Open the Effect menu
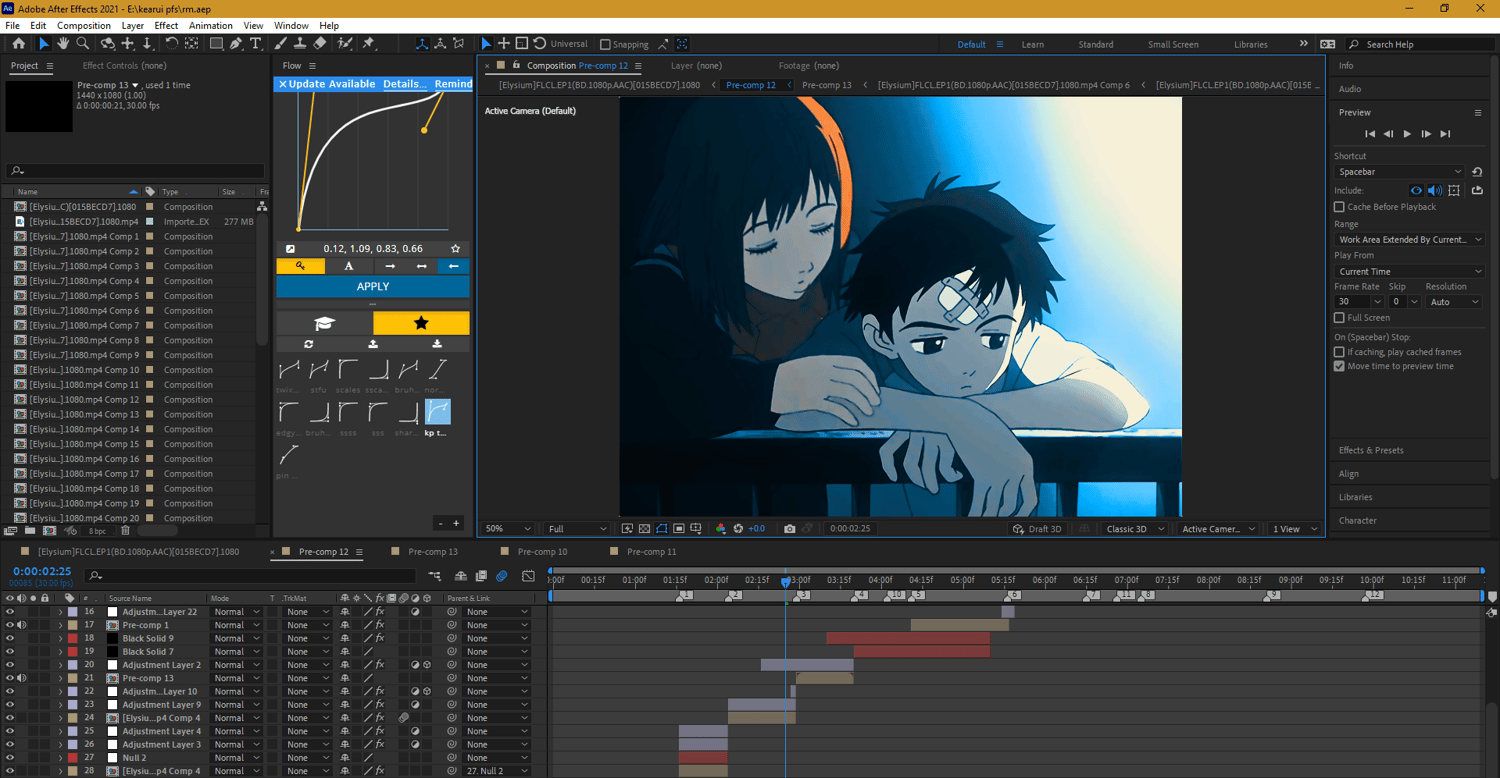Screen dimensions: 1500x778 pos(166,25)
